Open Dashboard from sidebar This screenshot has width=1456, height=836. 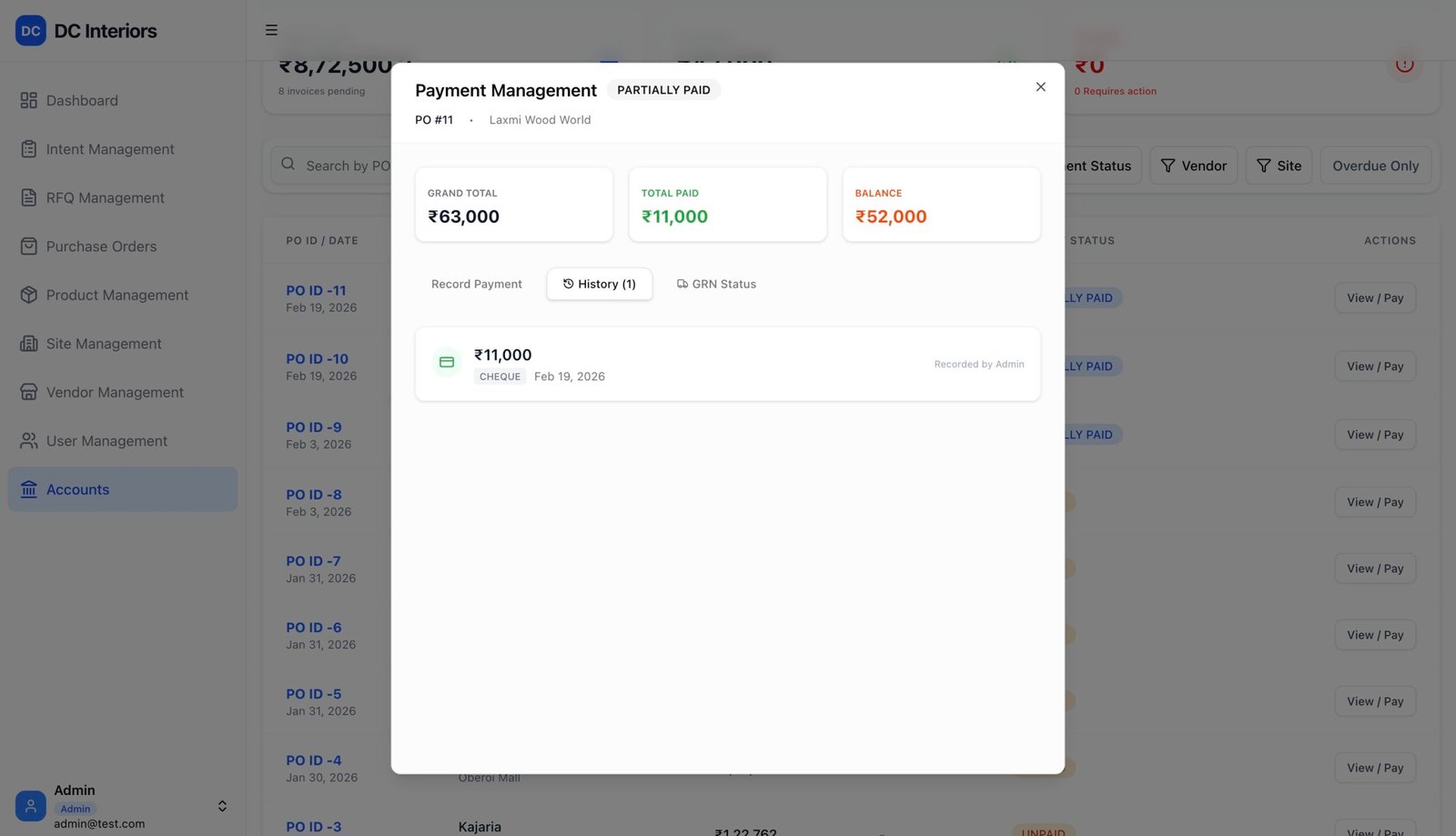[82, 101]
